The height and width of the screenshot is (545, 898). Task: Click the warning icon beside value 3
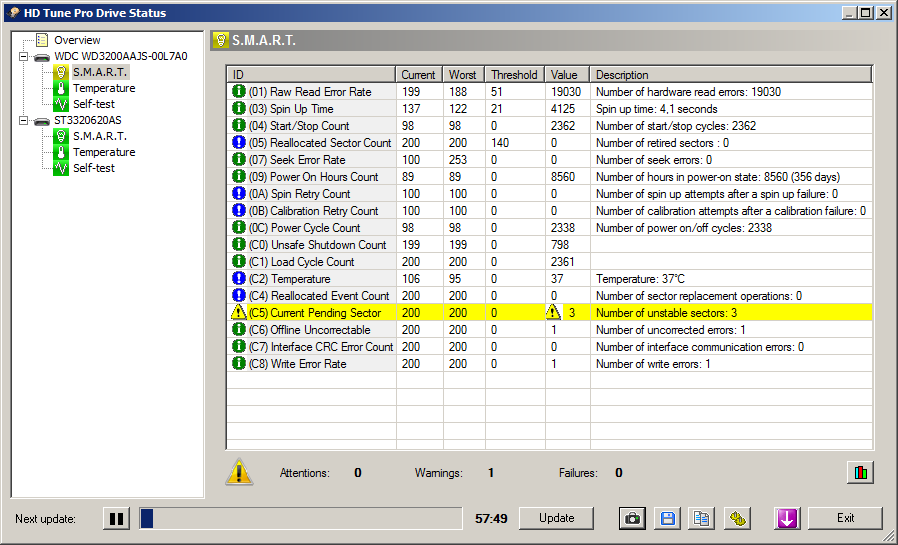[x=553, y=312]
